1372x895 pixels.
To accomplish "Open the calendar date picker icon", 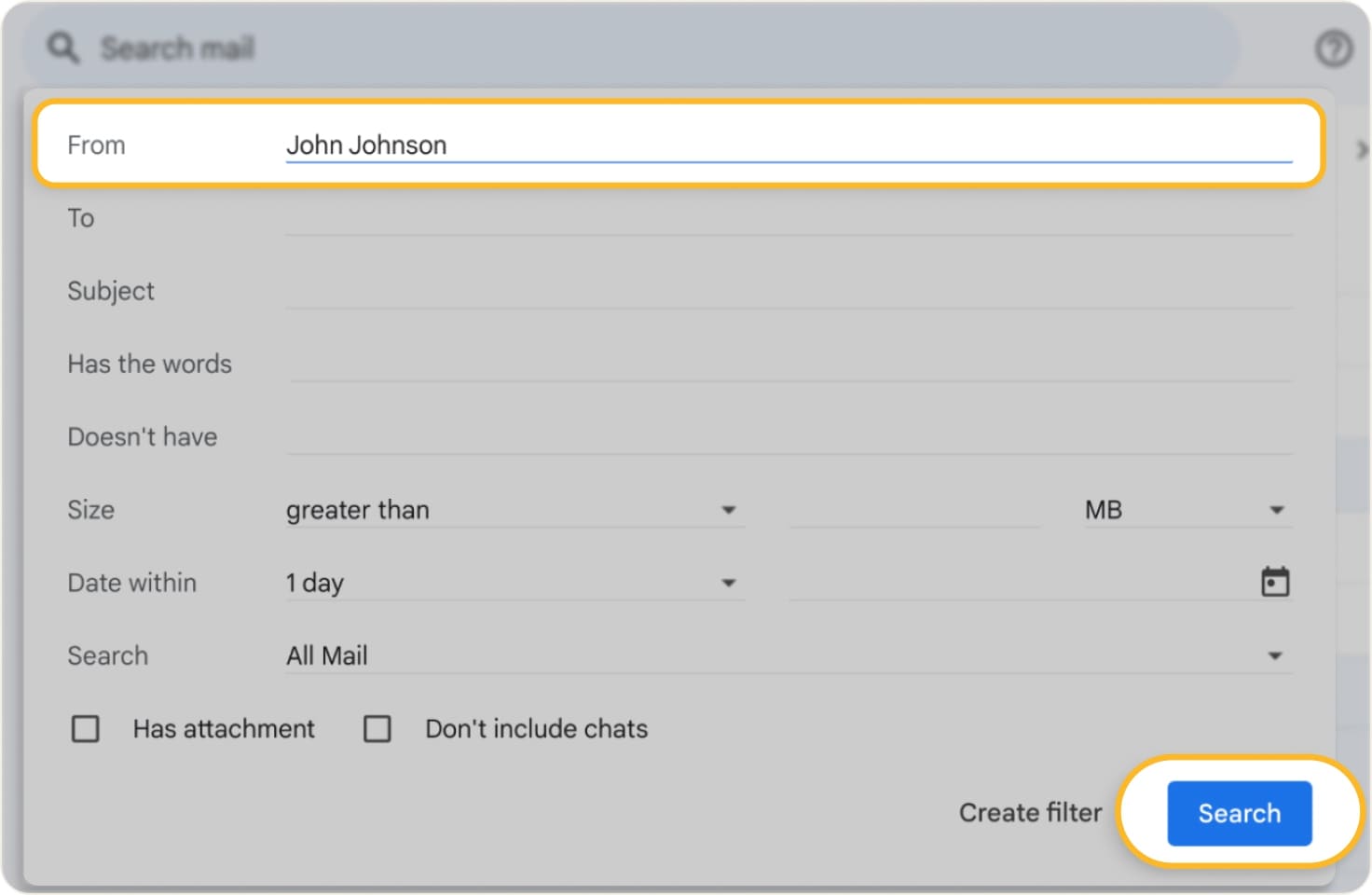I will (x=1274, y=583).
